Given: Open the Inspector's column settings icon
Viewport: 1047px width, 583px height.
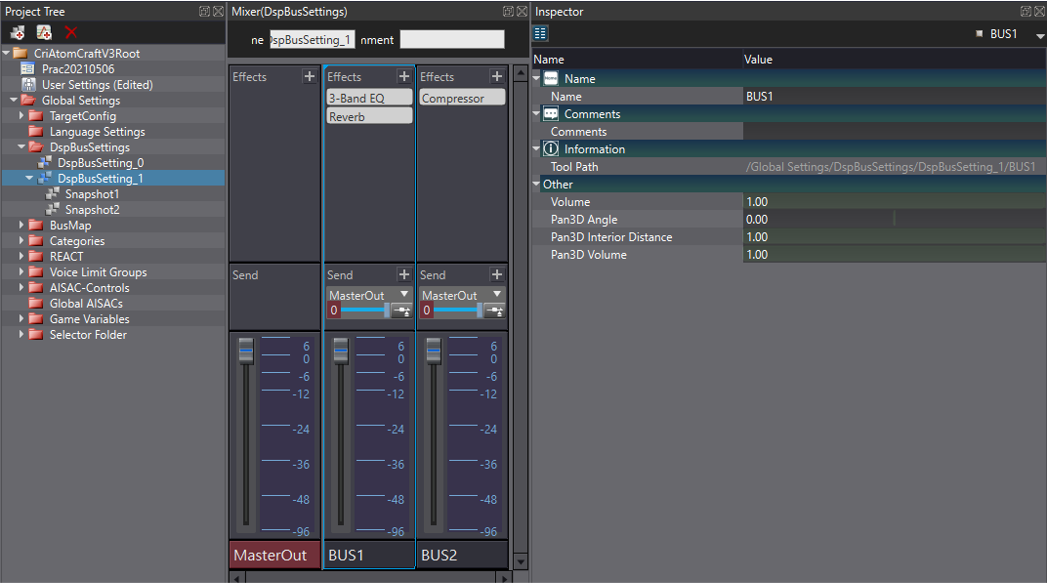Looking at the screenshot, I should point(540,32).
